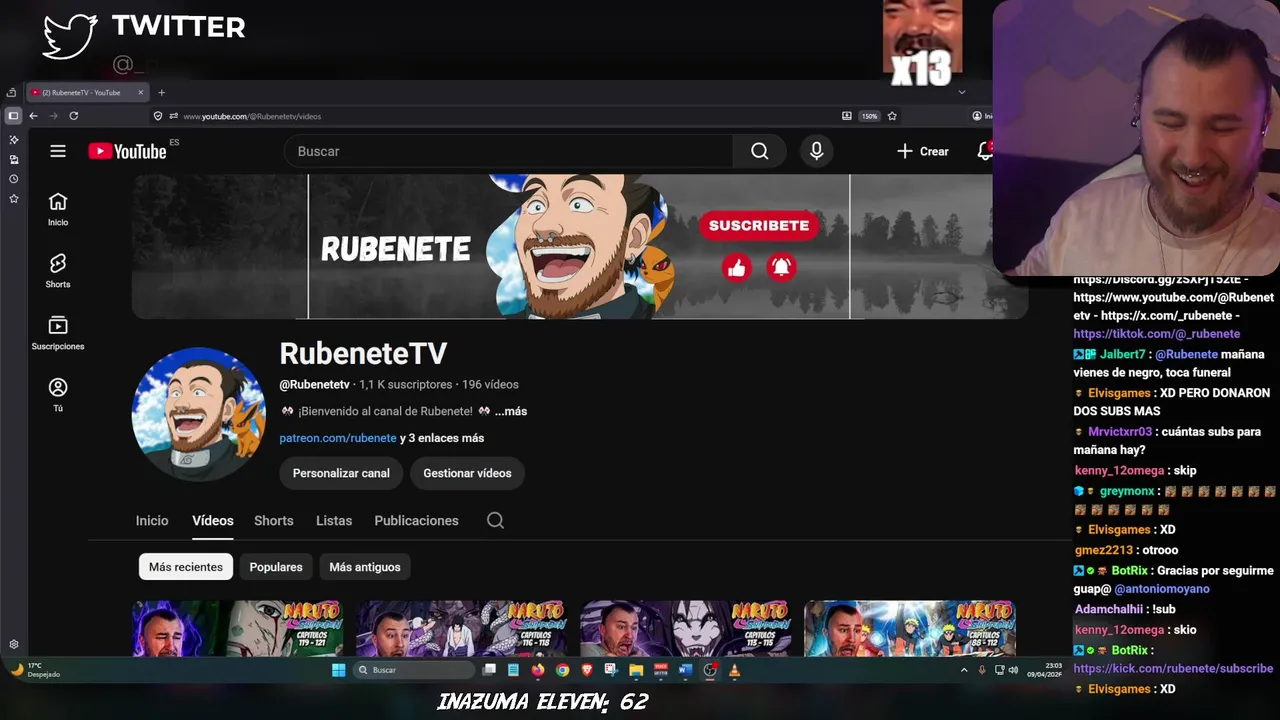Switch to the Shorts channel tab
The image size is (1280, 720).
(x=274, y=520)
